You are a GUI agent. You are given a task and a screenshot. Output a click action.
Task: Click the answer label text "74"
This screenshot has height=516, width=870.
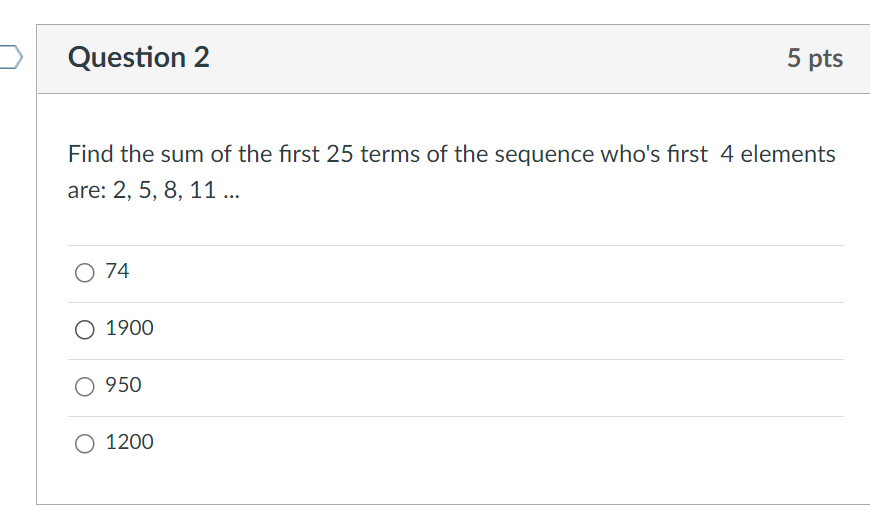[x=117, y=271]
